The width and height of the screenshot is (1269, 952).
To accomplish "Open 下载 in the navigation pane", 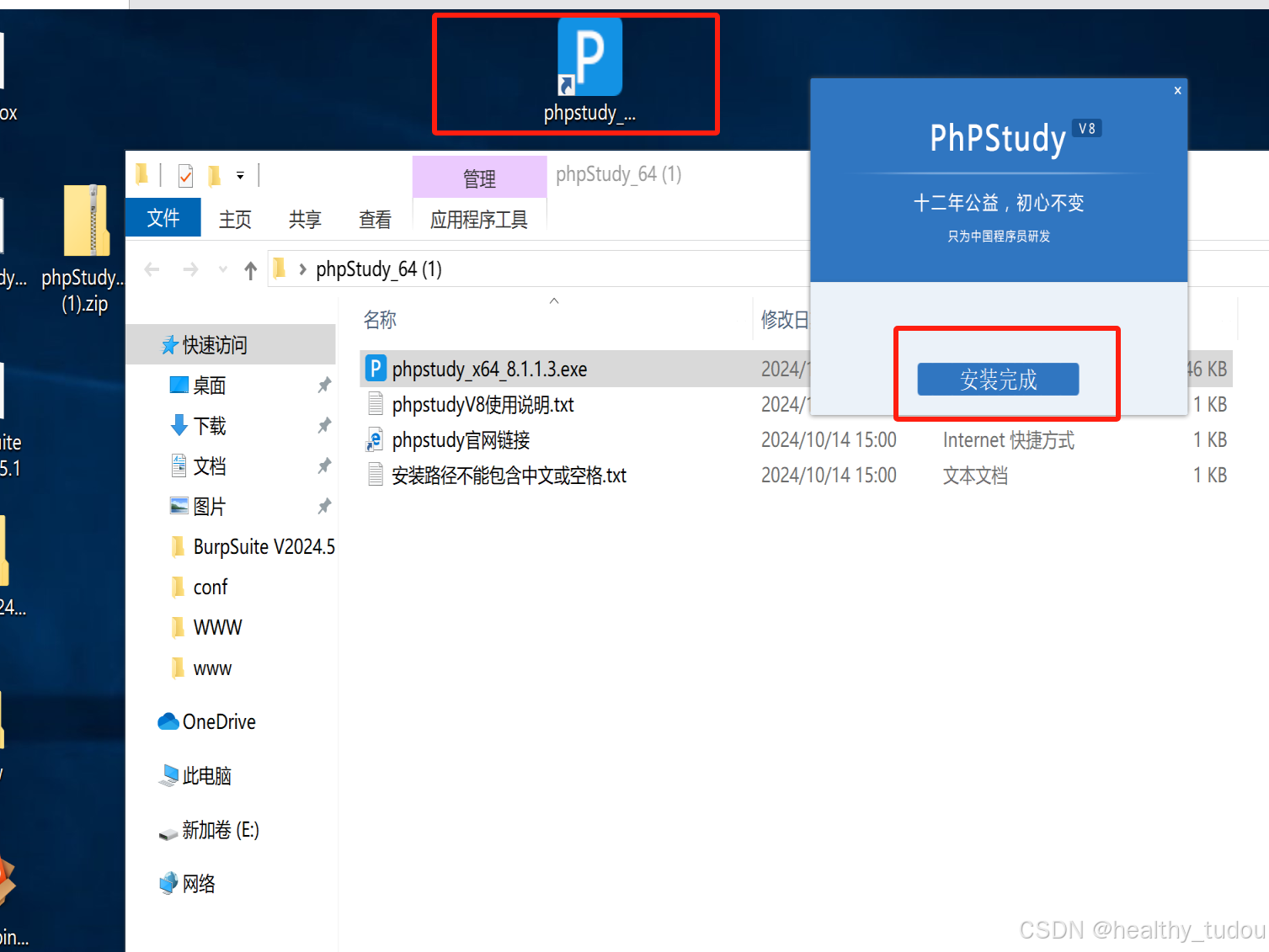I will coord(209,425).
